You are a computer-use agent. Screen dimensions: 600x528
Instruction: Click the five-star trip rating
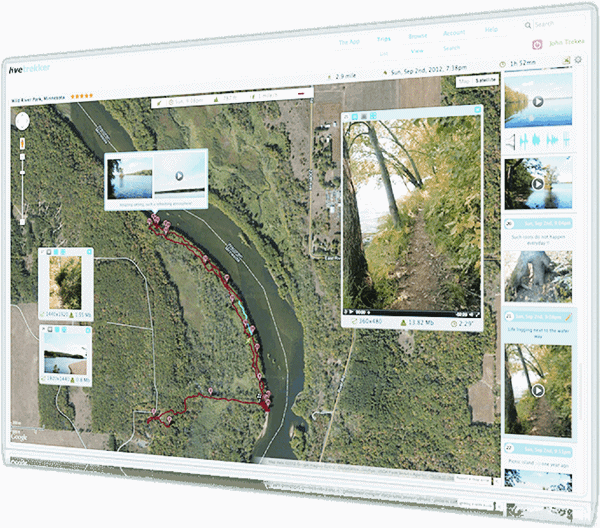82,96
